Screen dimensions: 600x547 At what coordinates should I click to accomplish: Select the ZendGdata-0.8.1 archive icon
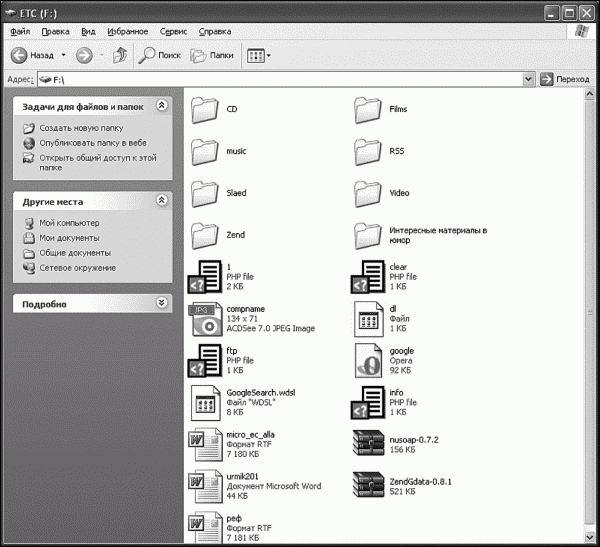tap(368, 485)
